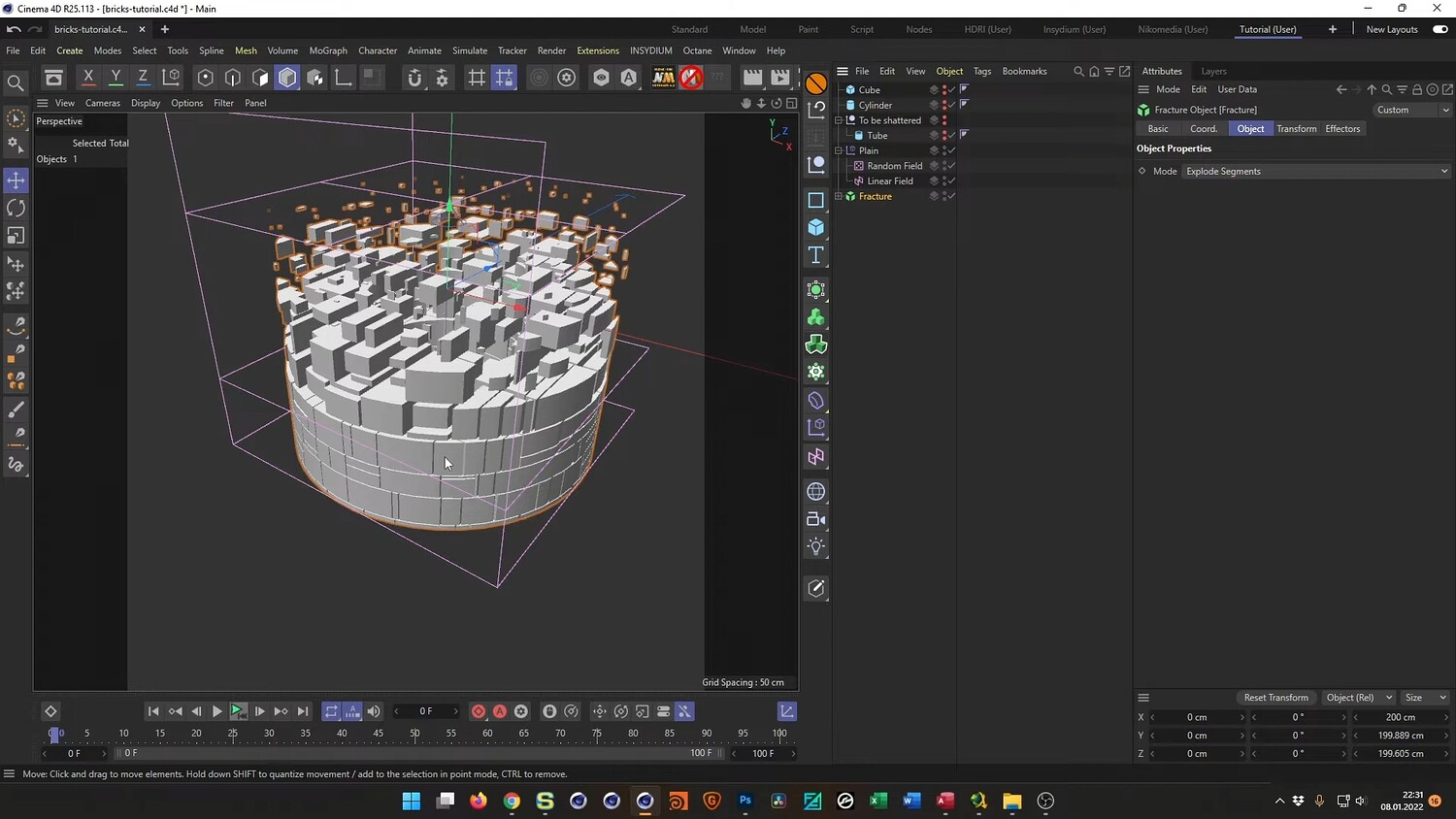The width and height of the screenshot is (1456, 819).
Task: Collapse the Plain object tree node
Action: 839,150
